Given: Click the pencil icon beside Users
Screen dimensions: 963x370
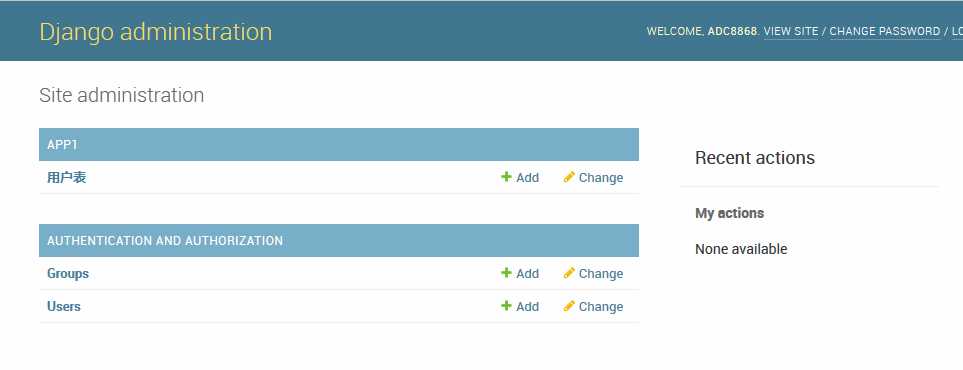Looking at the screenshot, I should 569,305.
